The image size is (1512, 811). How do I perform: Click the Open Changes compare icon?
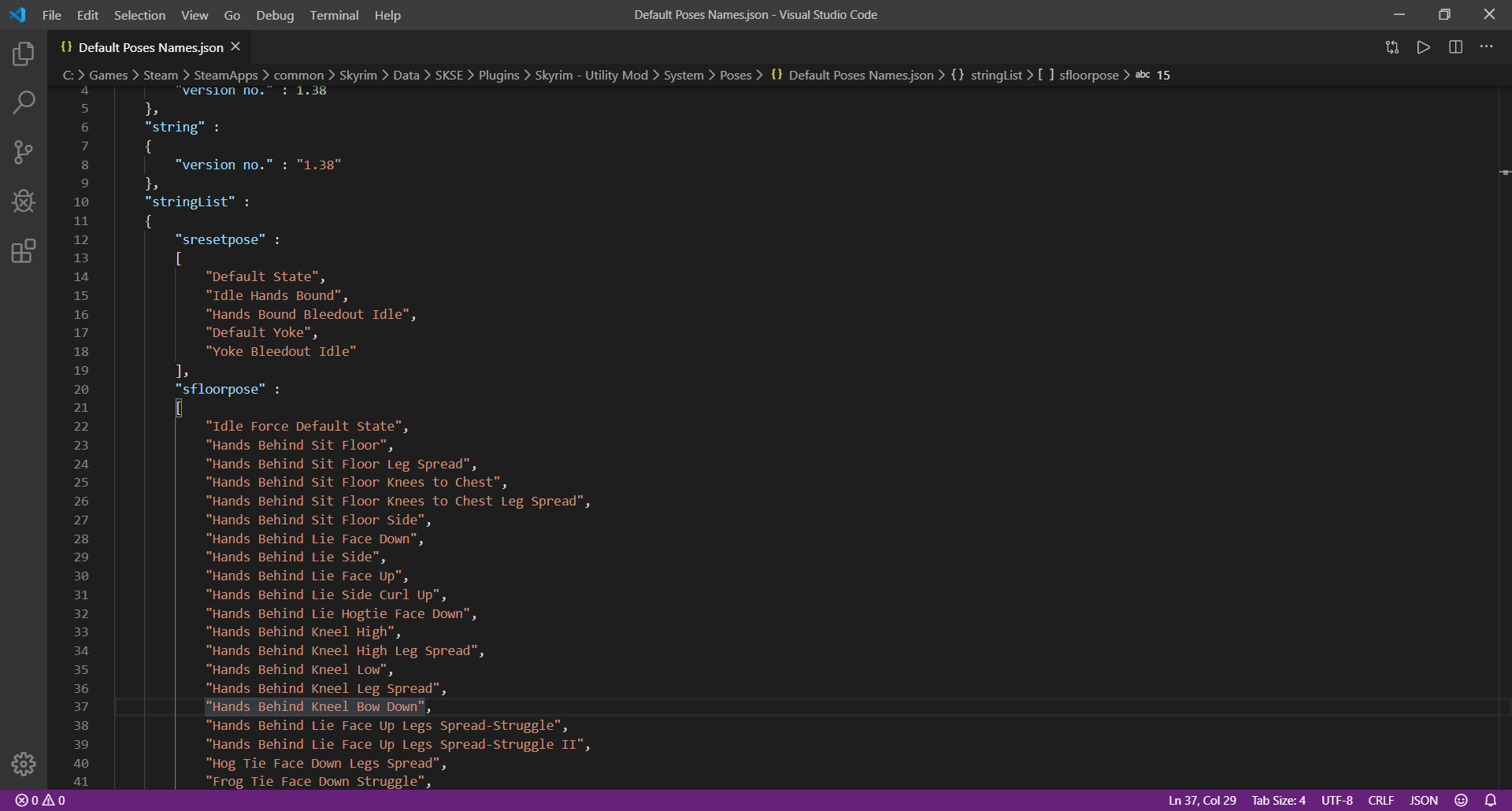click(1392, 47)
